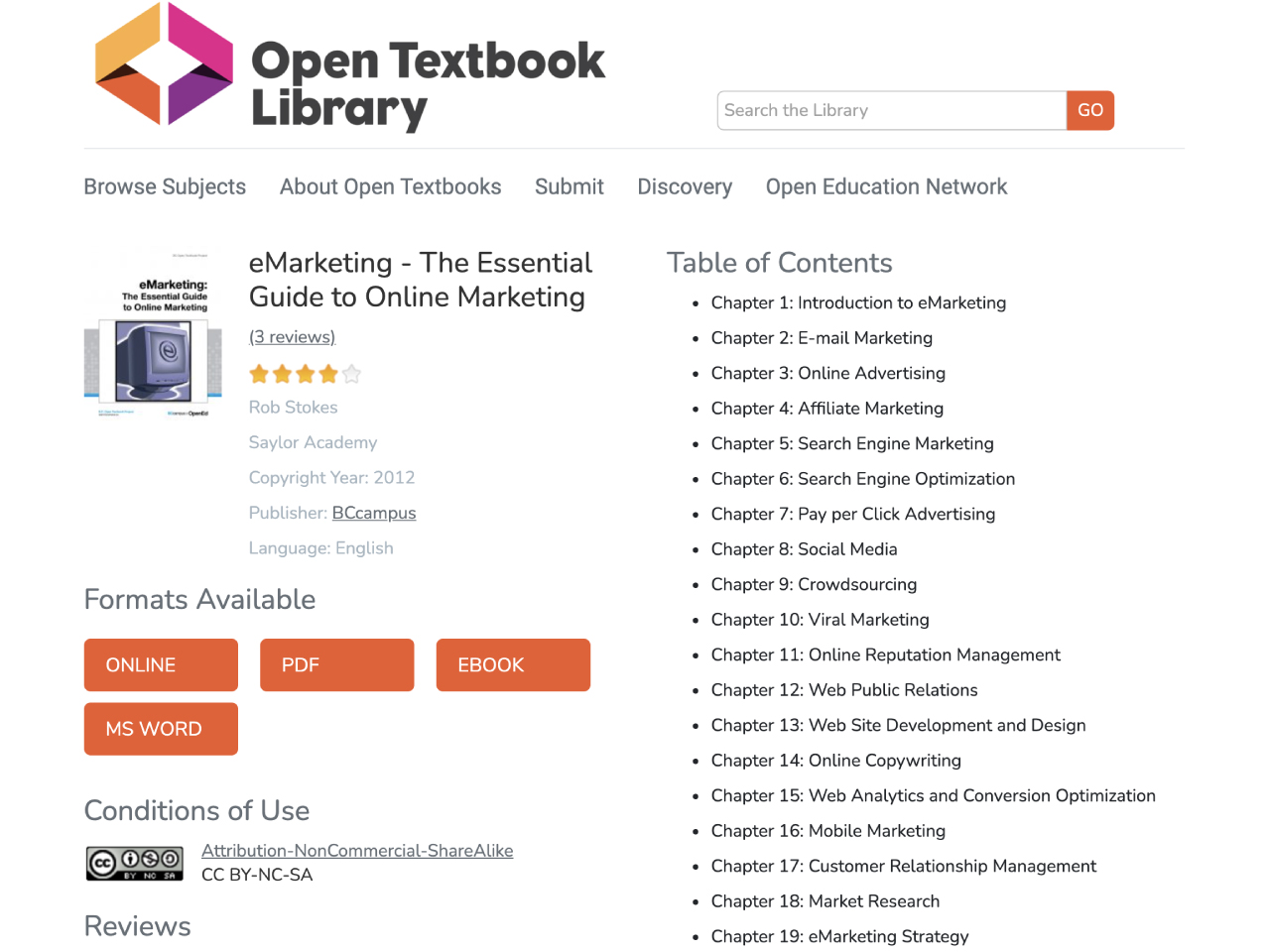The image size is (1270, 952).
Task: Click Chapter 13: Web Site Development and Design
Action: [x=899, y=725]
